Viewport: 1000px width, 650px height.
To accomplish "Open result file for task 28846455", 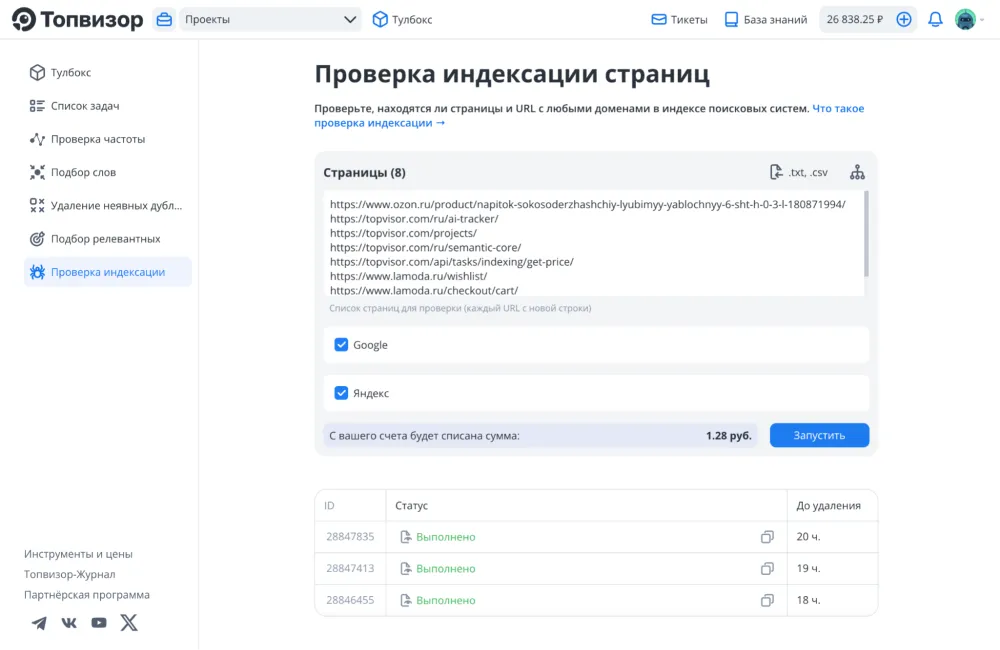I will [406, 600].
